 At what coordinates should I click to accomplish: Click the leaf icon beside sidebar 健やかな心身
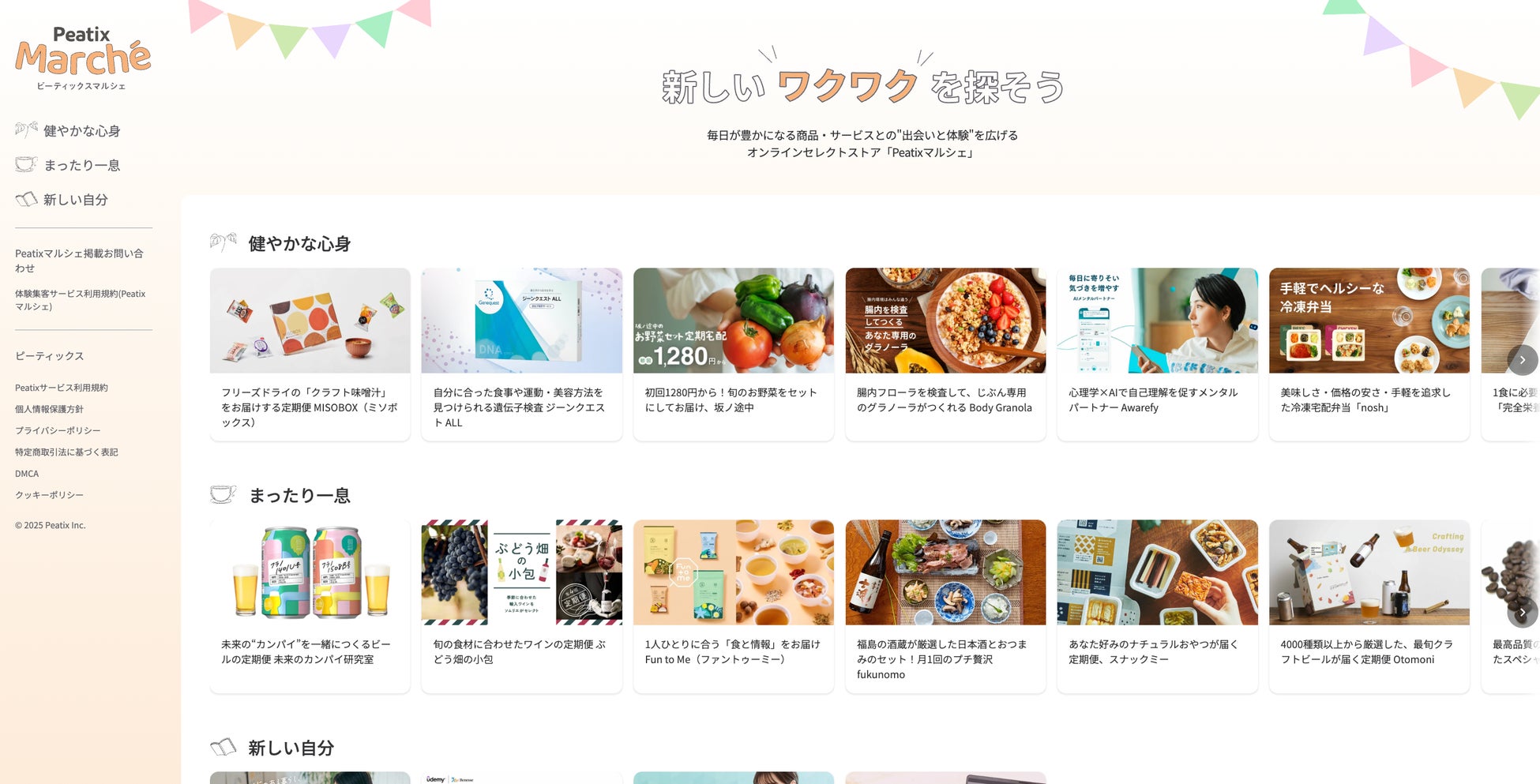tap(26, 130)
